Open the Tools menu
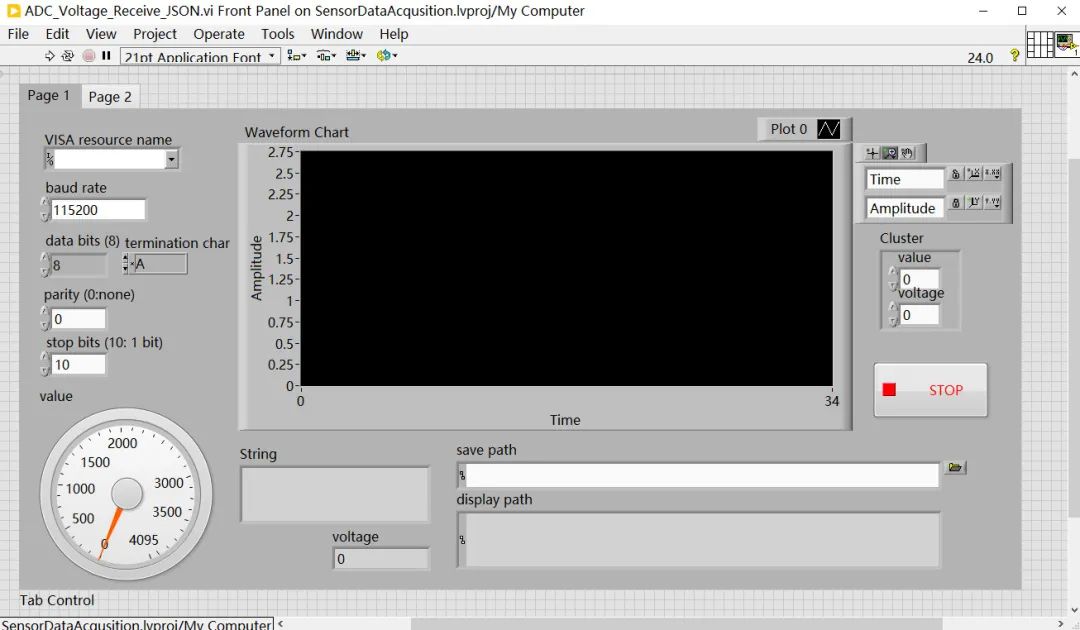 278,34
